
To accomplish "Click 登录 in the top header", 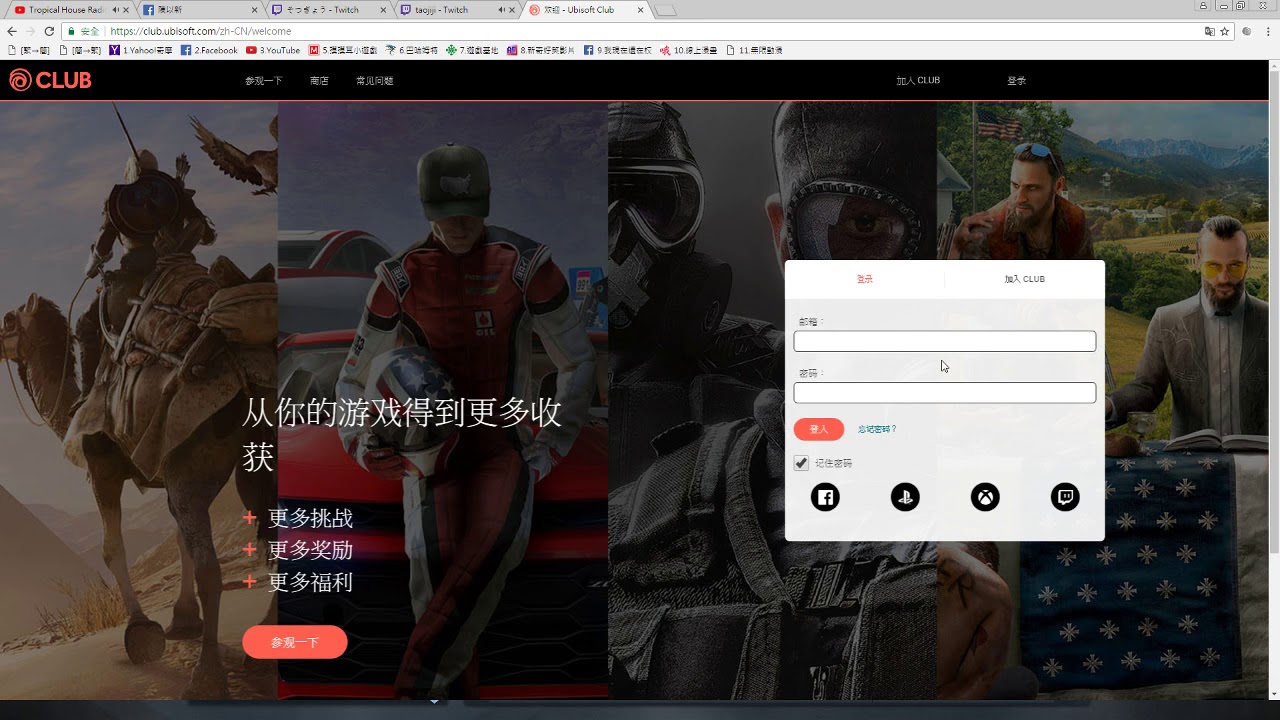I will [x=1016, y=80].
